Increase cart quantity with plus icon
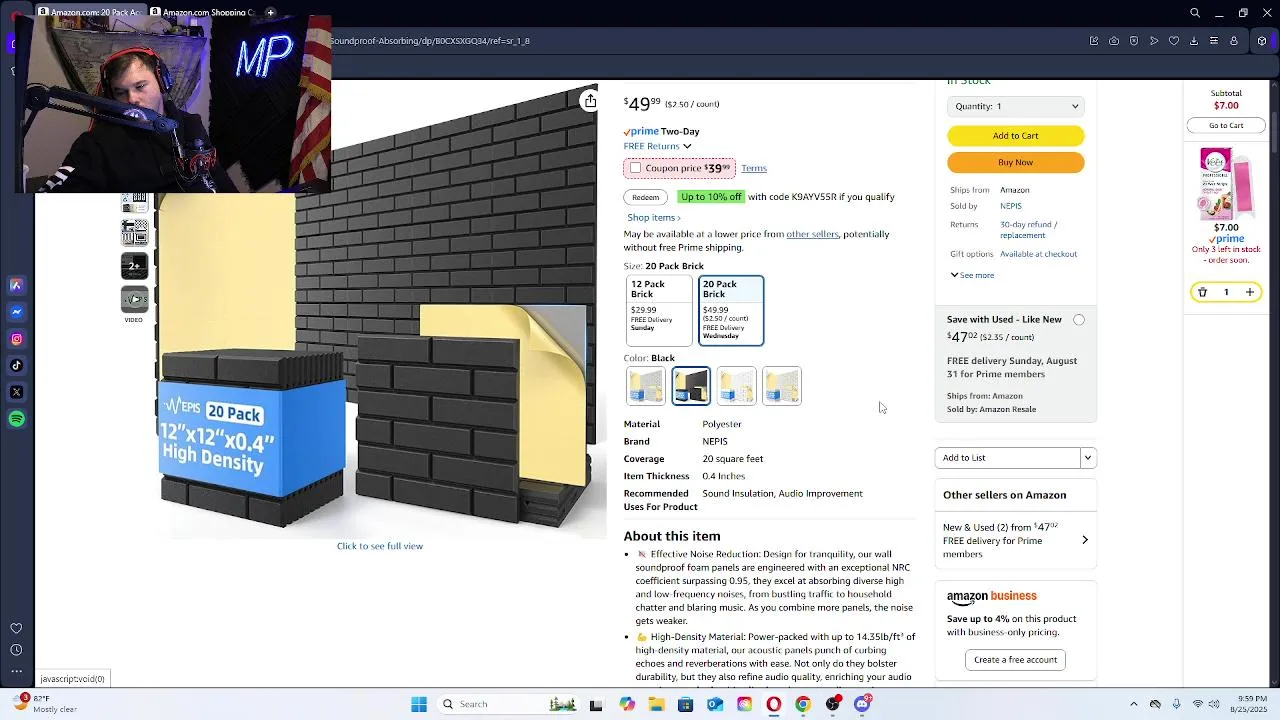This screenshot has width=1280, height=720. click(x=1249, y=292)
